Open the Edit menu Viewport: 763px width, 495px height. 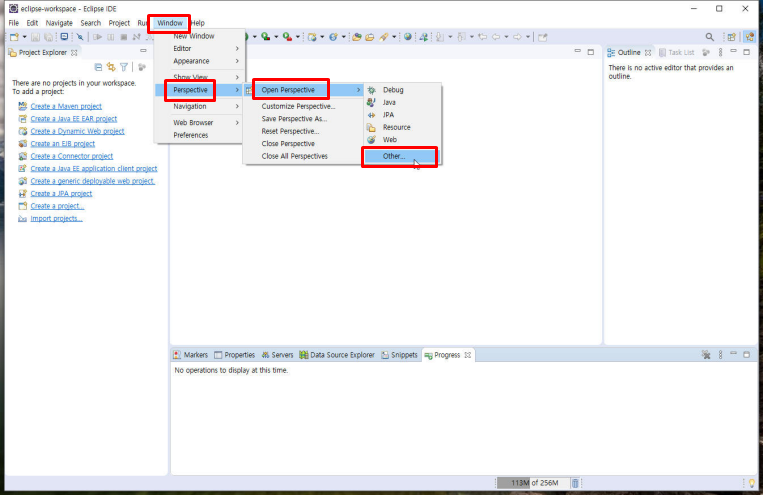click(x=32, y=23)
